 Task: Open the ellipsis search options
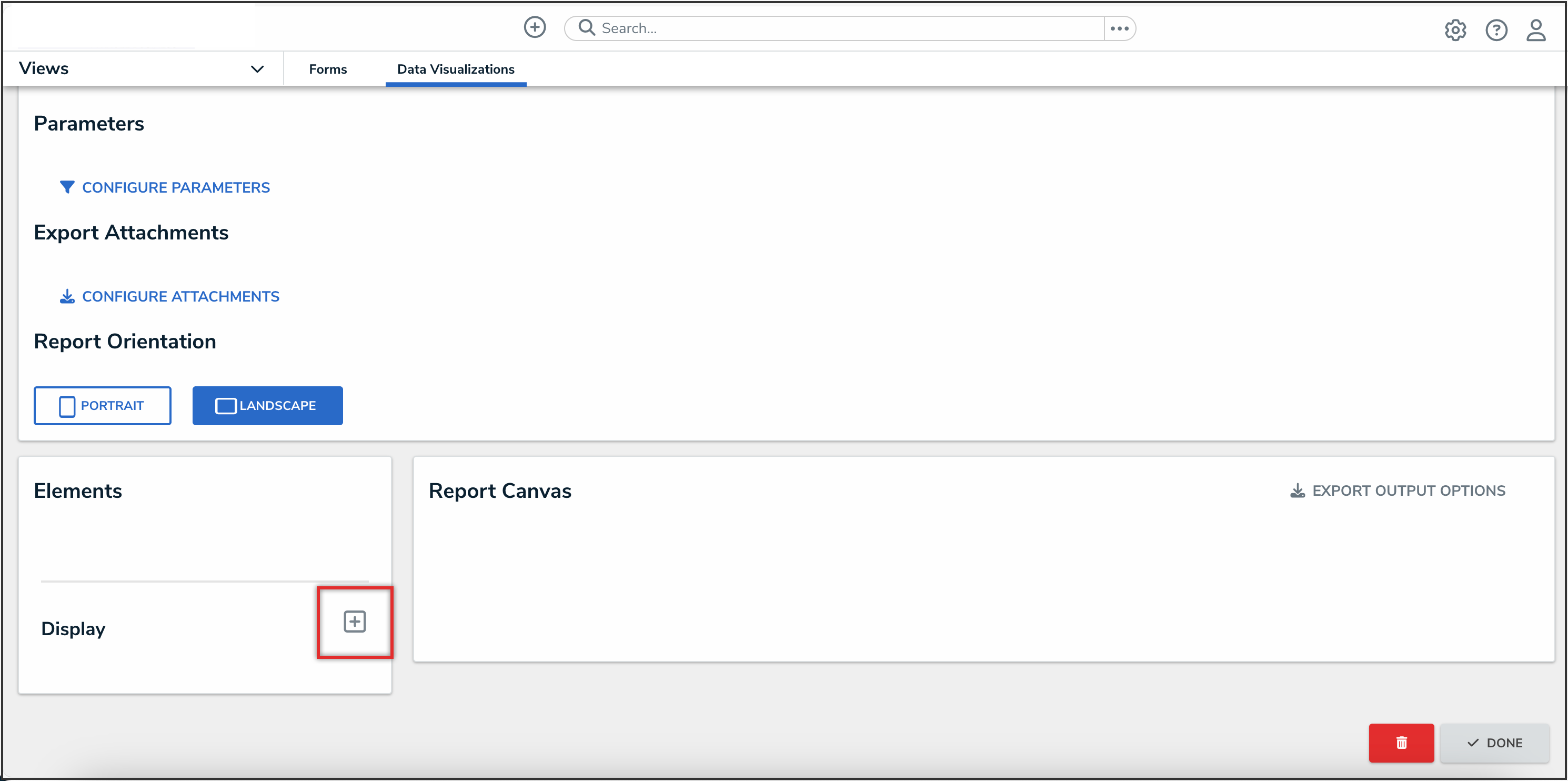tap(1119, 28)
